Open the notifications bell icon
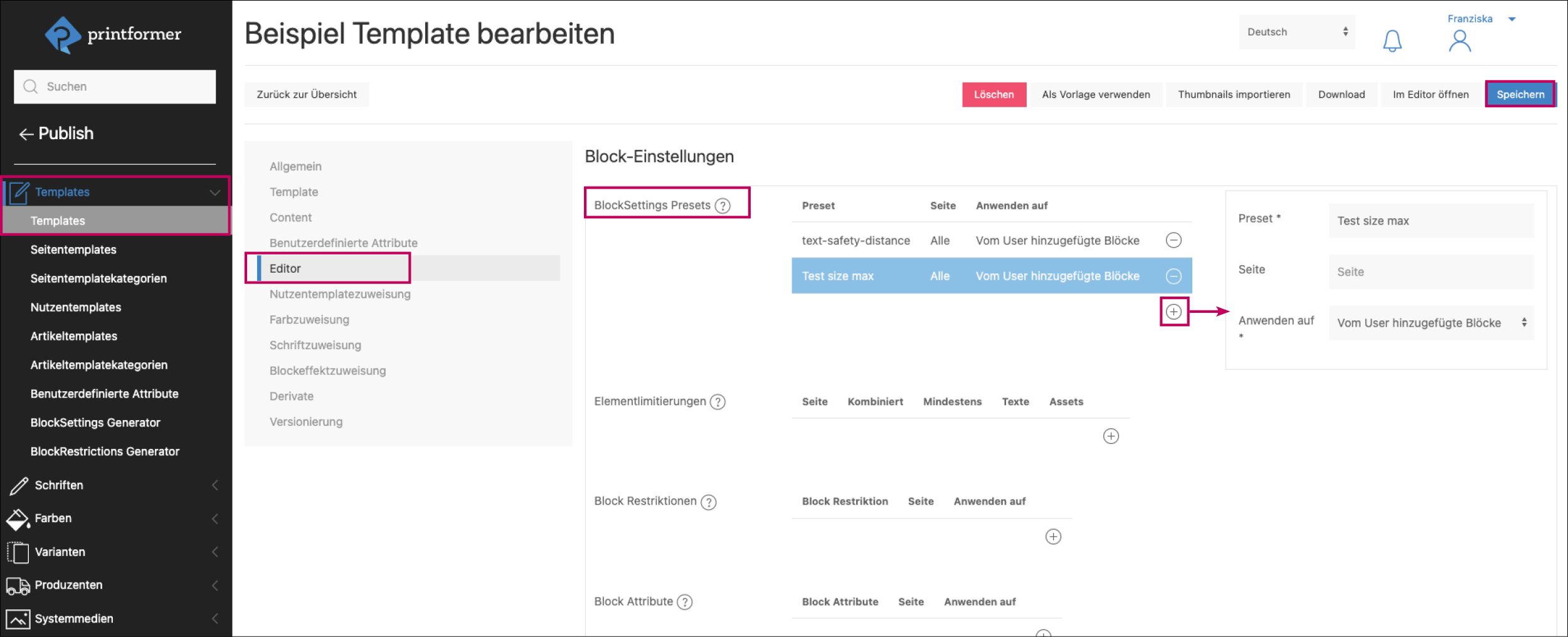 point(1392,41)
